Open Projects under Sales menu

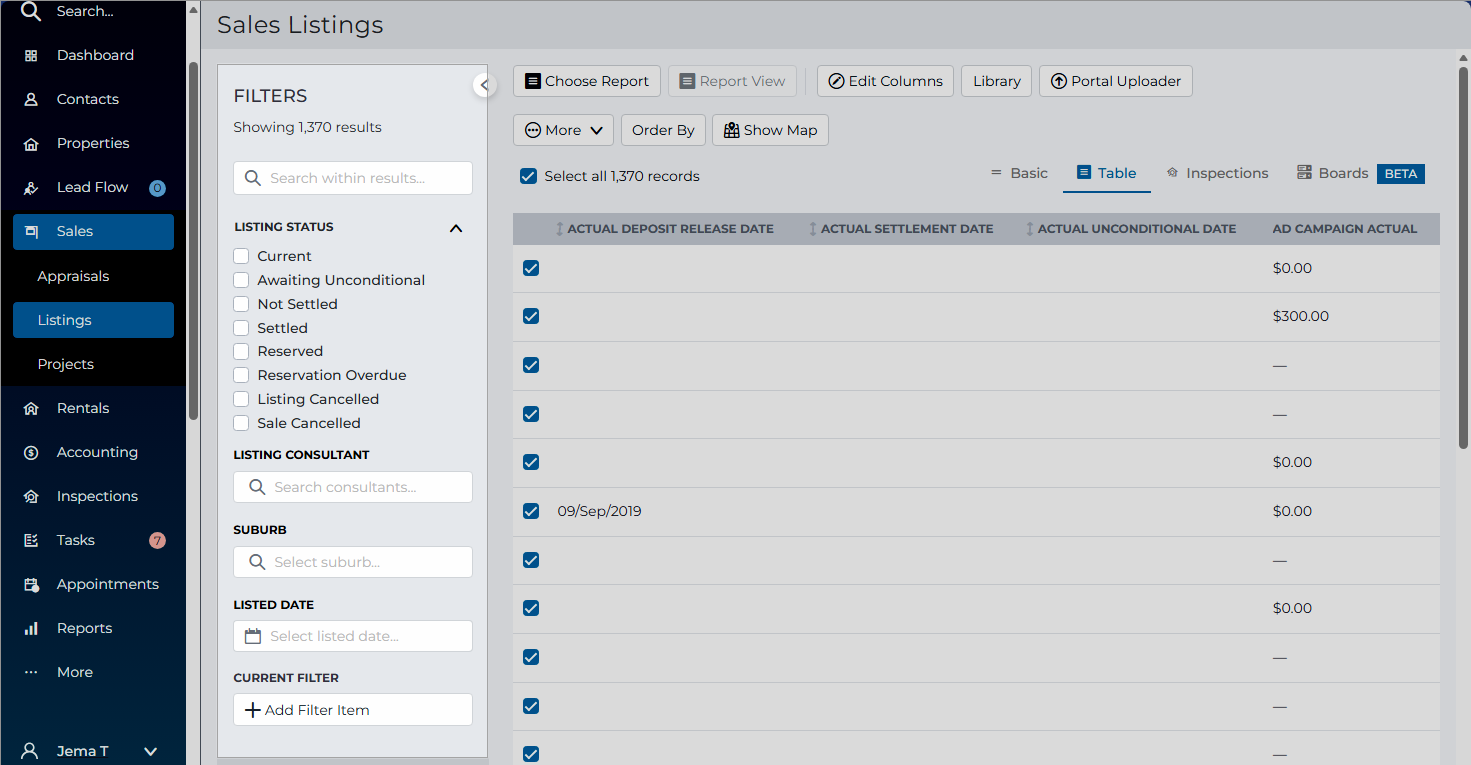click(x=66, y=365)
